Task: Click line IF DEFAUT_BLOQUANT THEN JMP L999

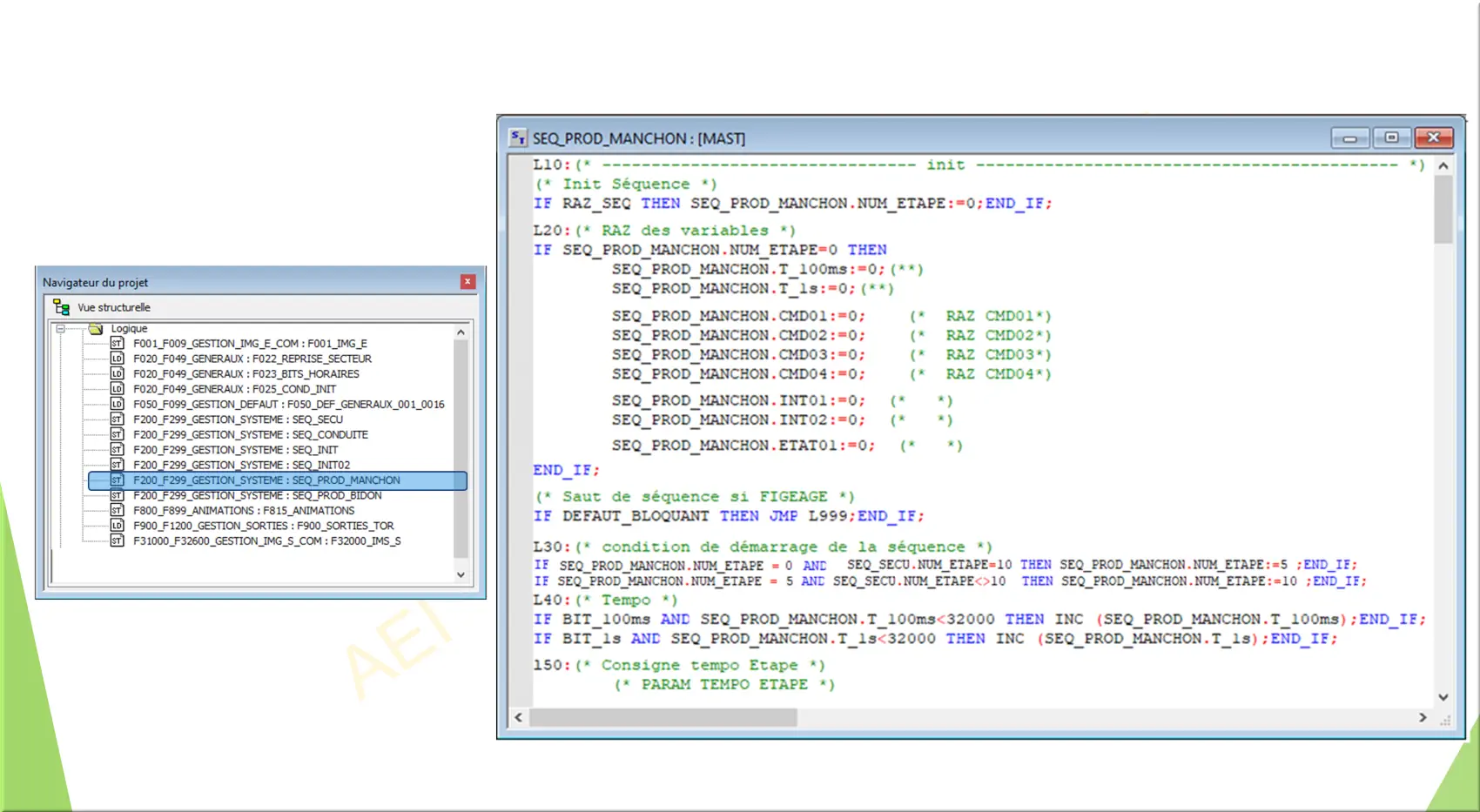Action: (729, 516)
